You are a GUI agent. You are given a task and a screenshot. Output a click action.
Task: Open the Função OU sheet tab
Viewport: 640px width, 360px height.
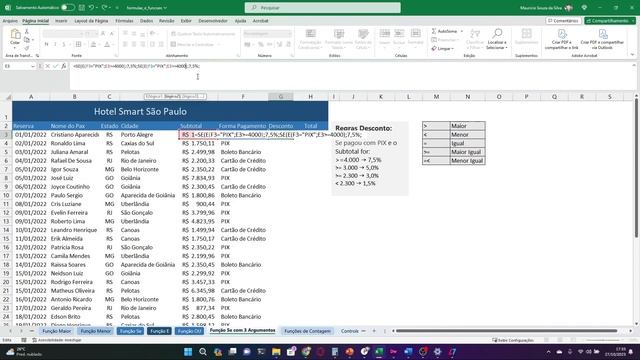189,331
